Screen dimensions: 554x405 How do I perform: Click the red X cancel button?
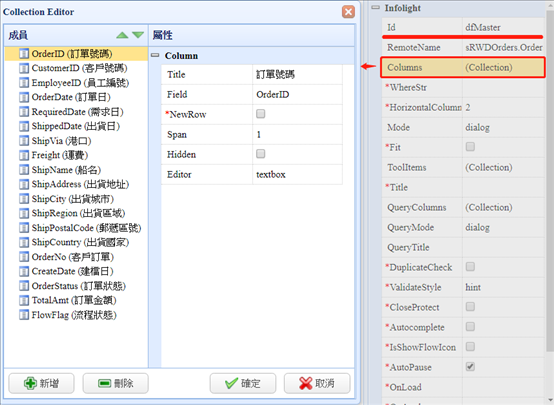tap(317, 383)
